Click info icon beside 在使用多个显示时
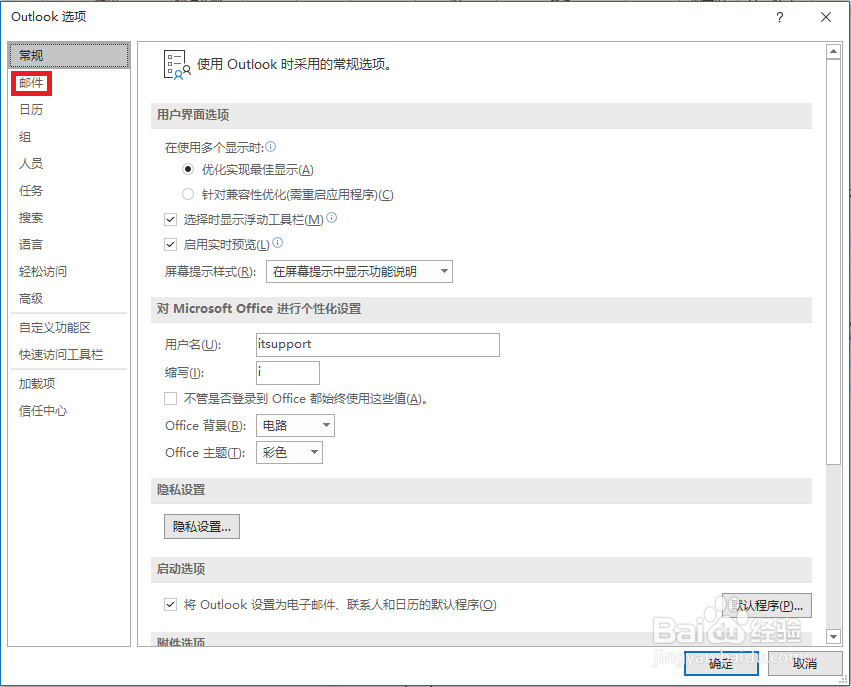Image resolution: width=851 pixels, height=687 pixels. (x=270, y=147)
